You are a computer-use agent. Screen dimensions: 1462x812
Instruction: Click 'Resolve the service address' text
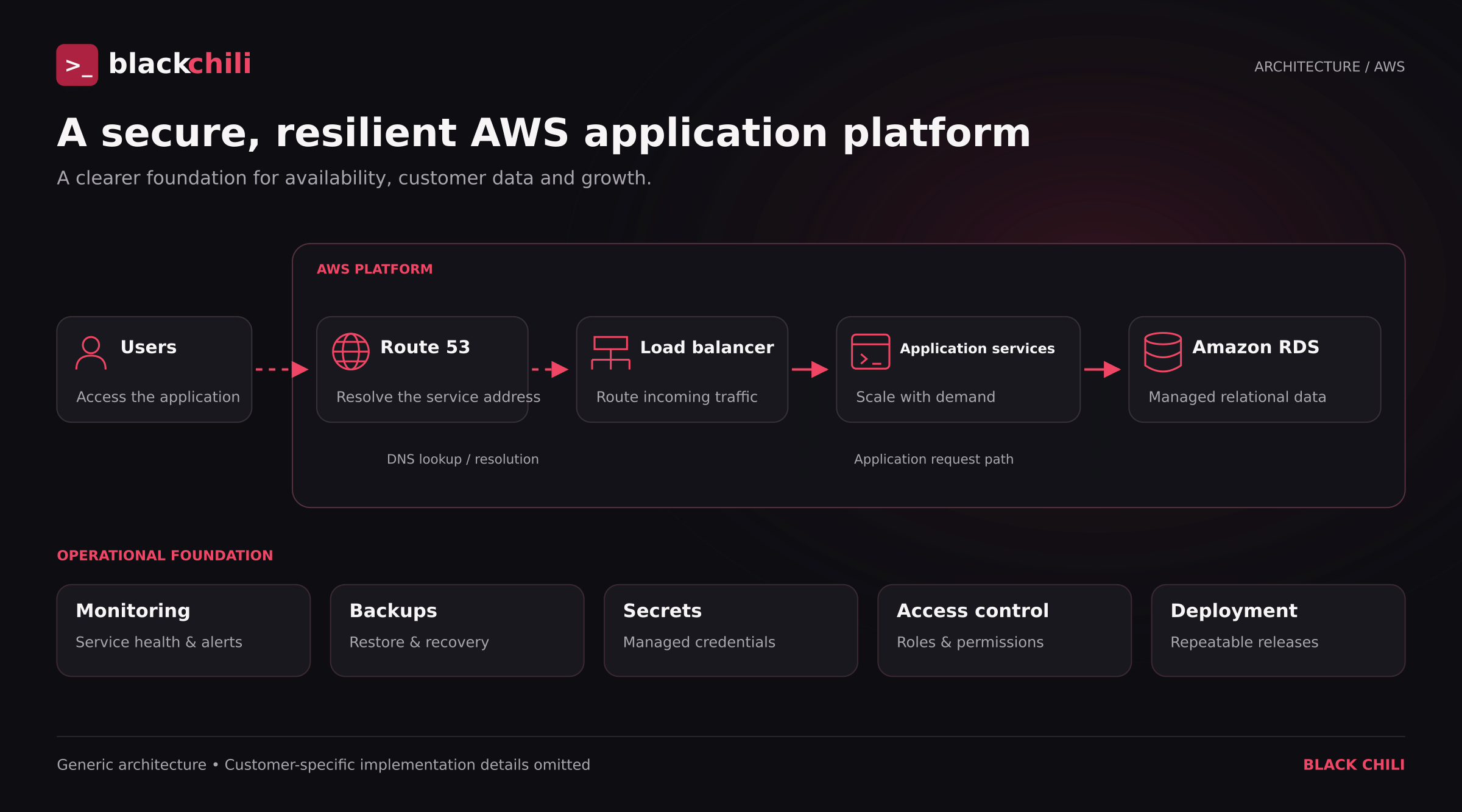pos(439,397)
